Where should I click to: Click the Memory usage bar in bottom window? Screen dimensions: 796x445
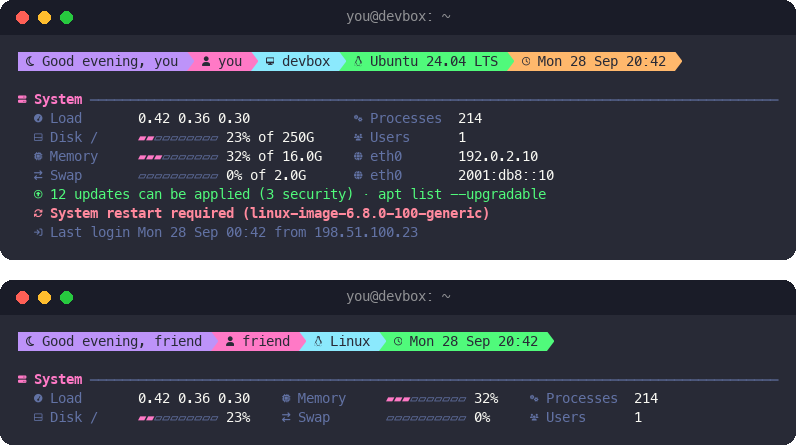coord(426,399)
